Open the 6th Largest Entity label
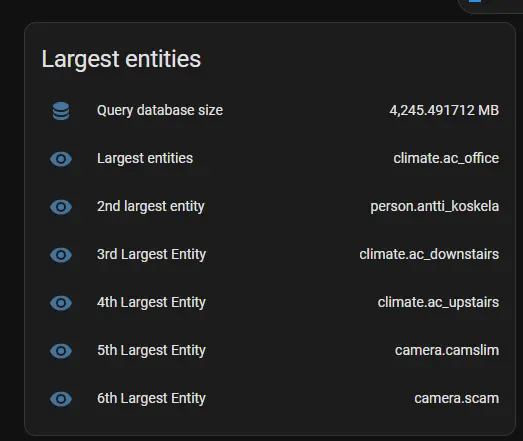Viewport: 523px width, 441px height. (x=151, y=399)
